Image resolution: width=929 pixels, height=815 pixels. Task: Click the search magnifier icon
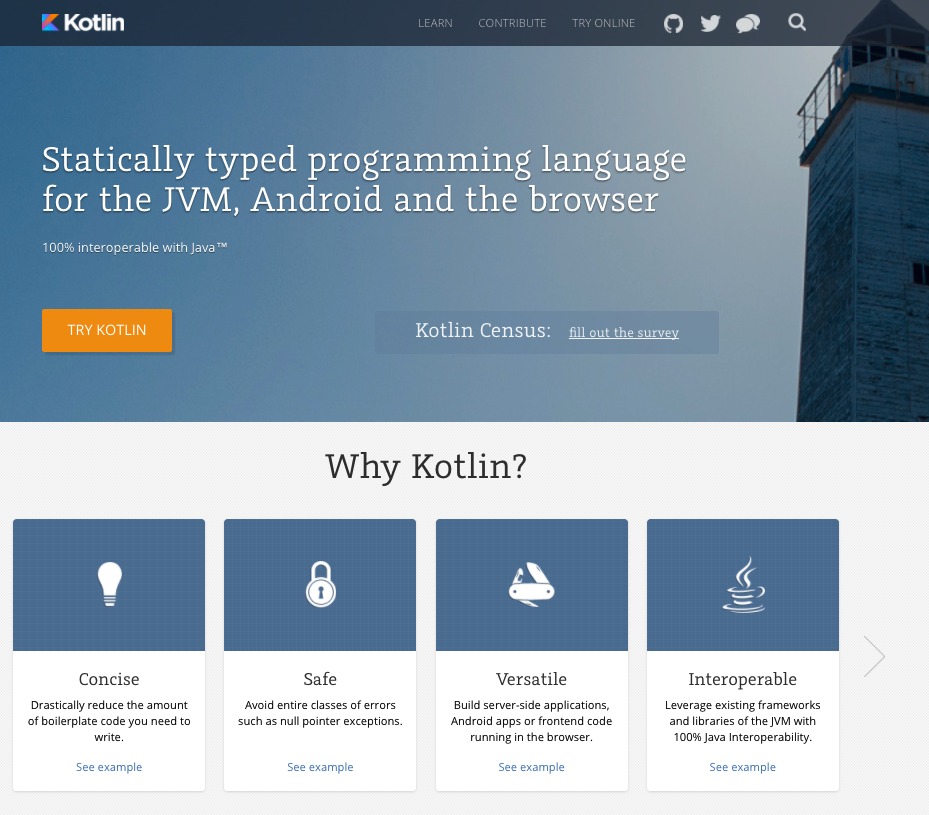pos(797,23)
